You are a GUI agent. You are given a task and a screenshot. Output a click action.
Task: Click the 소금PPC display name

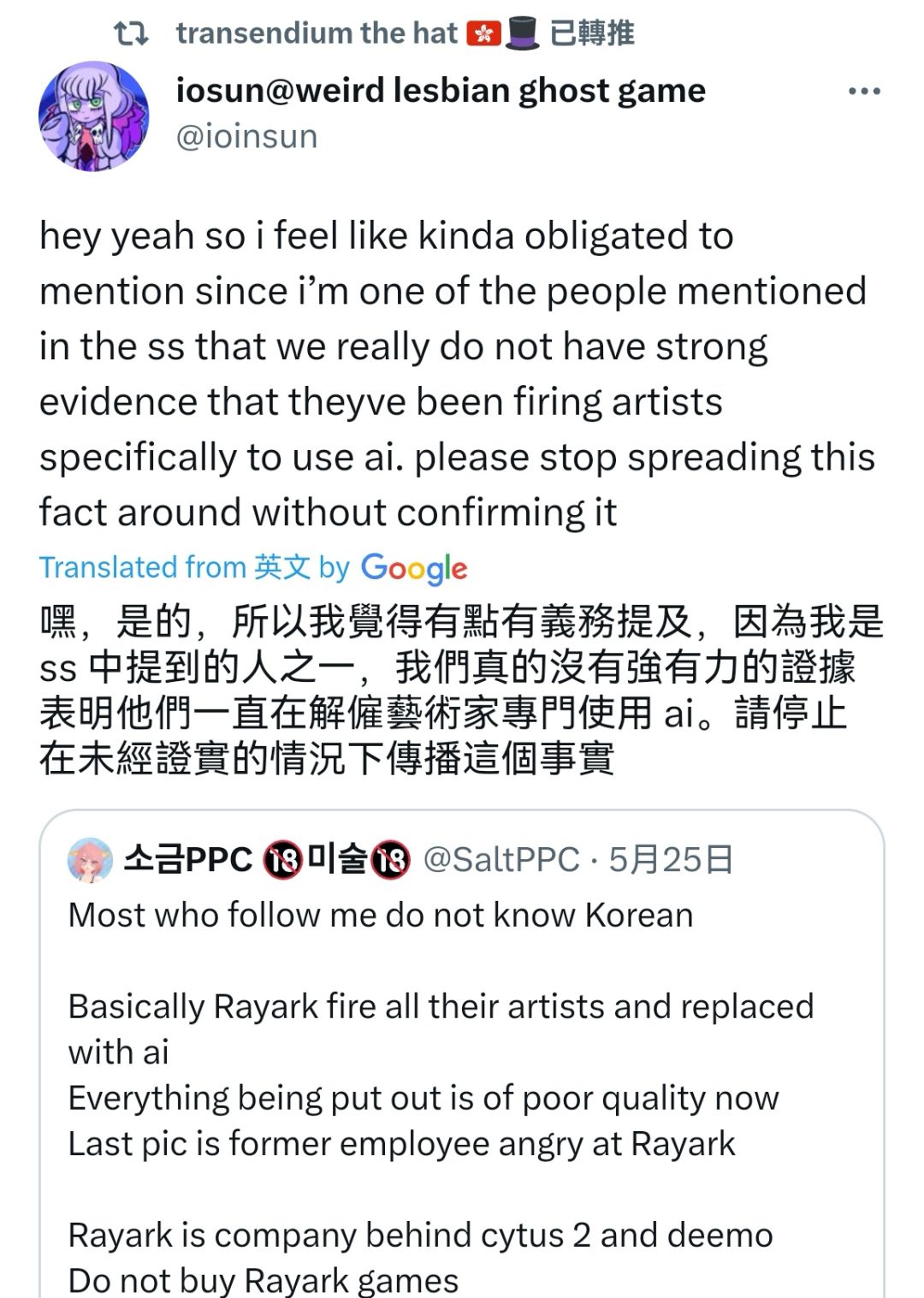[187, 859]
